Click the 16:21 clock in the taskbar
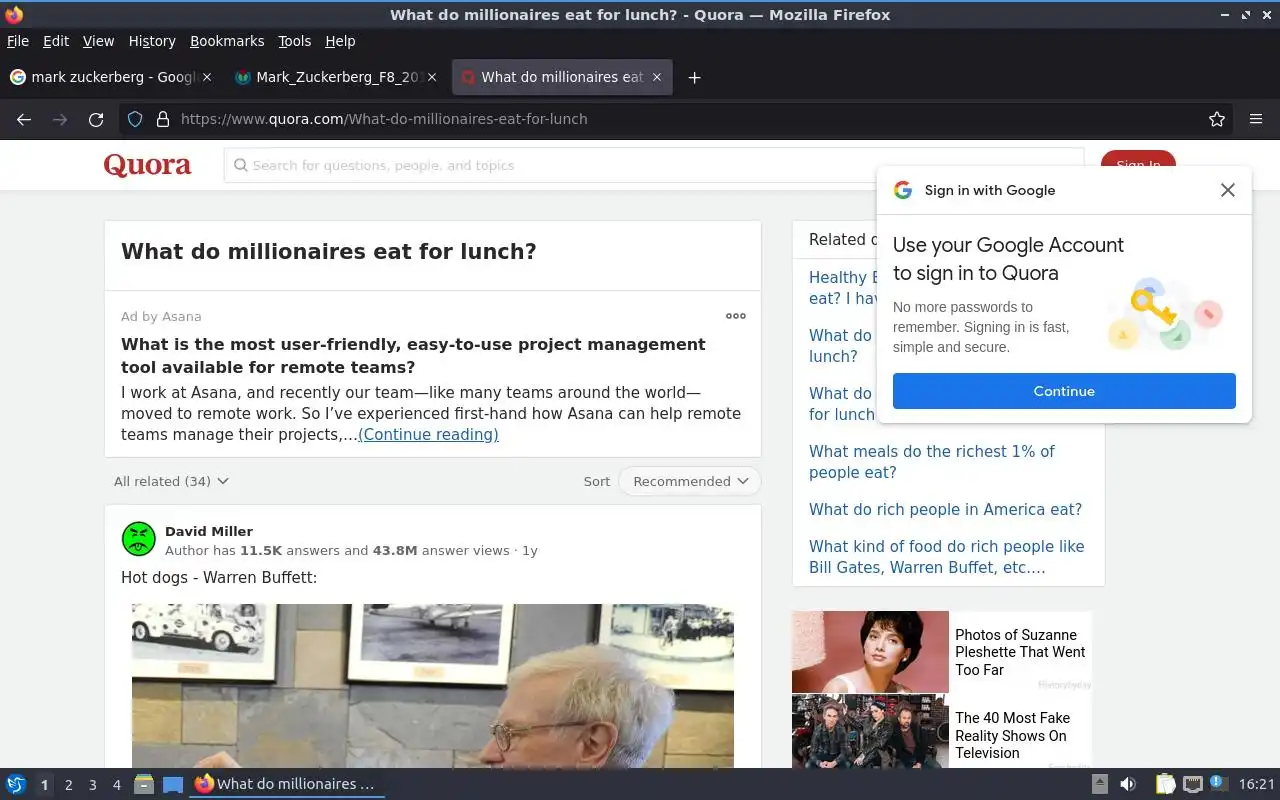The height and width of the screenshot is (800, 1280). point(1256,784)
